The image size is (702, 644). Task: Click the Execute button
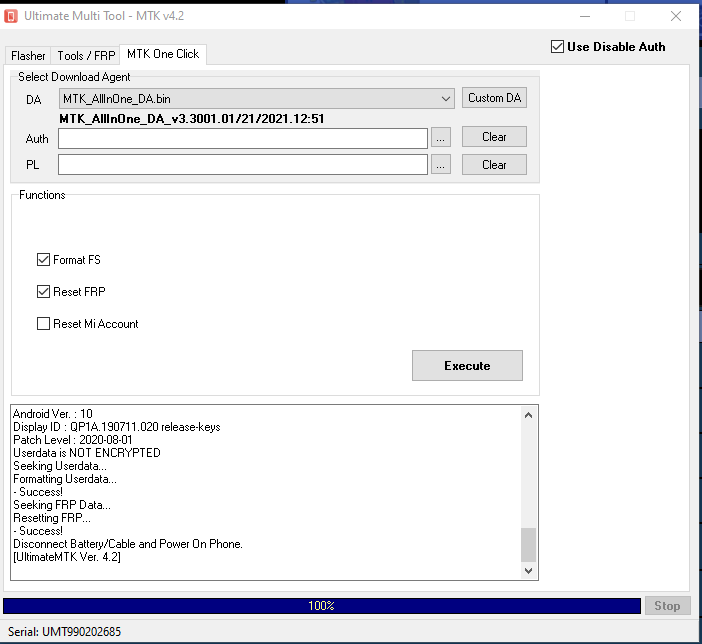click(x=467, y=366)
